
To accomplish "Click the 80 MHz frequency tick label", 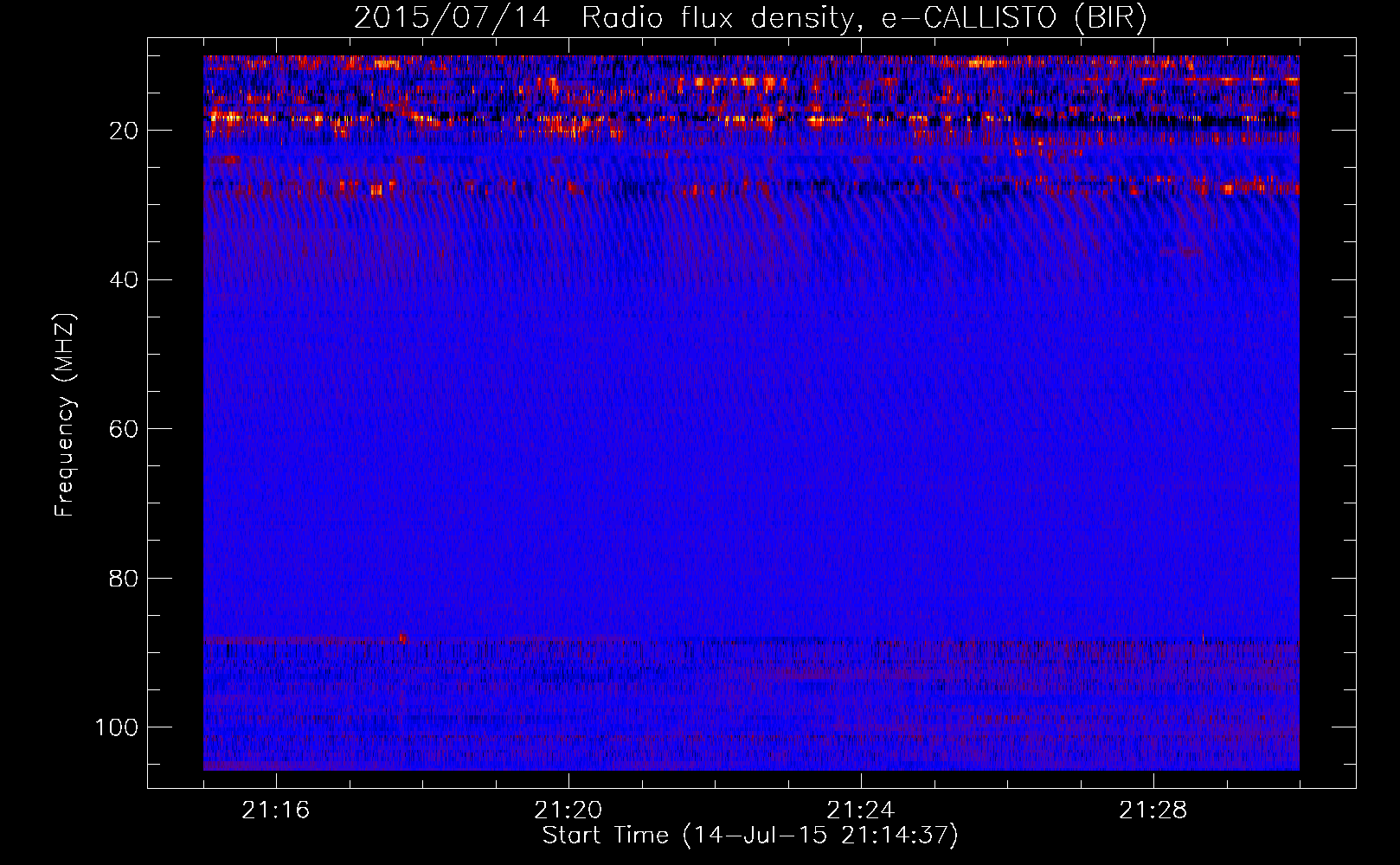I will (124, 578).
